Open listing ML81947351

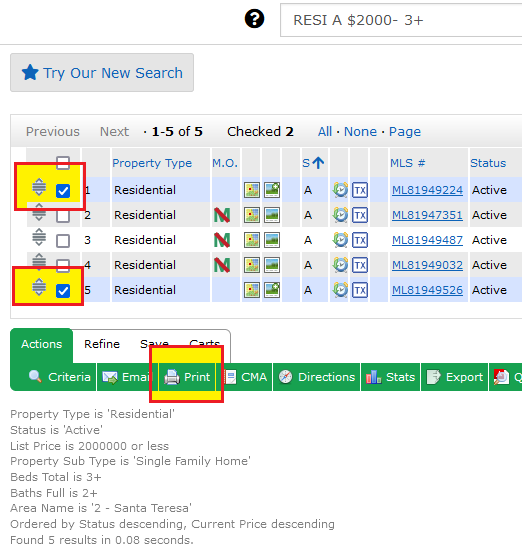(x=427, y=215)
